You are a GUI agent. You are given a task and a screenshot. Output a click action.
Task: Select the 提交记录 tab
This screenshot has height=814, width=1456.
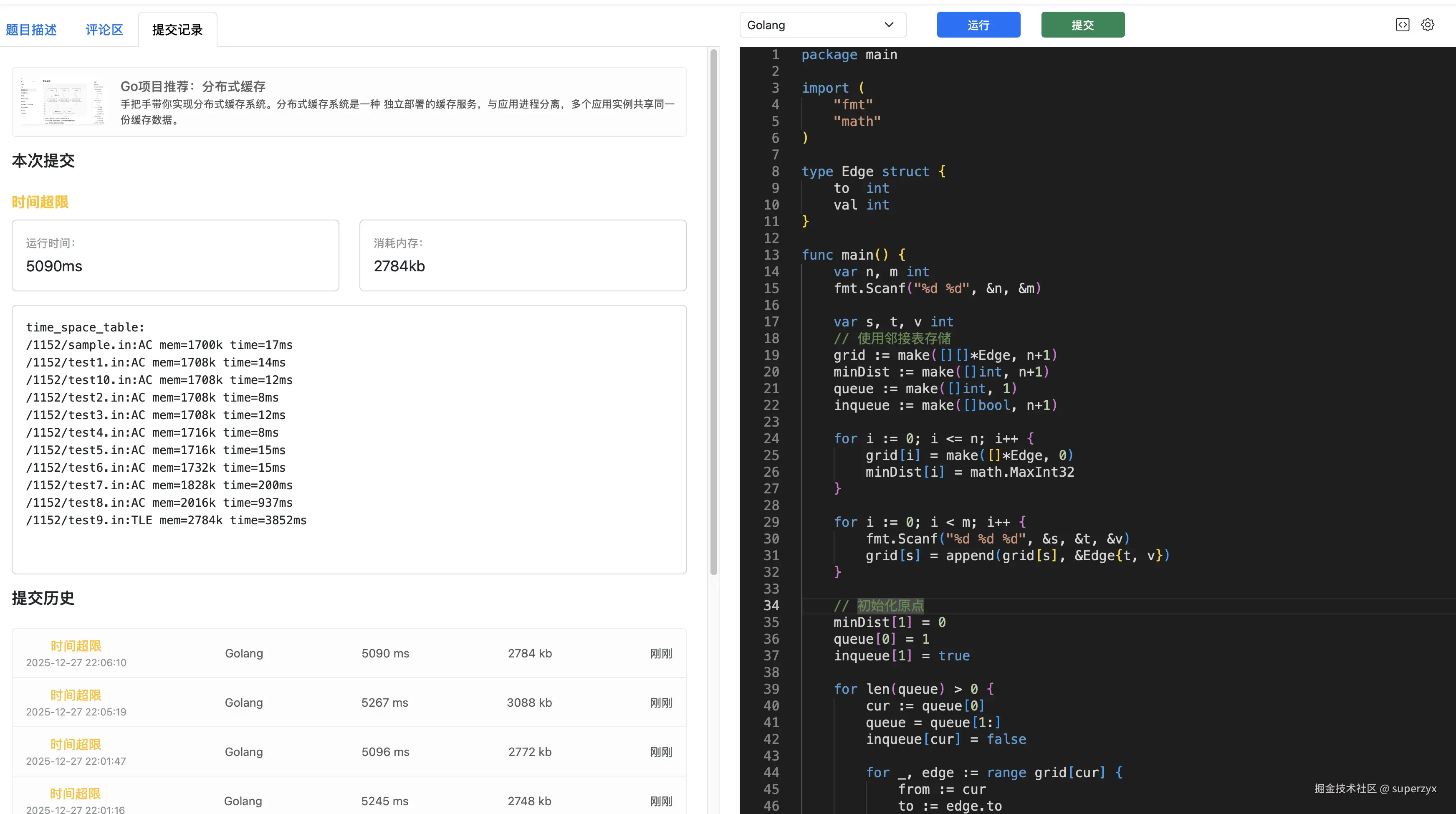177,30
